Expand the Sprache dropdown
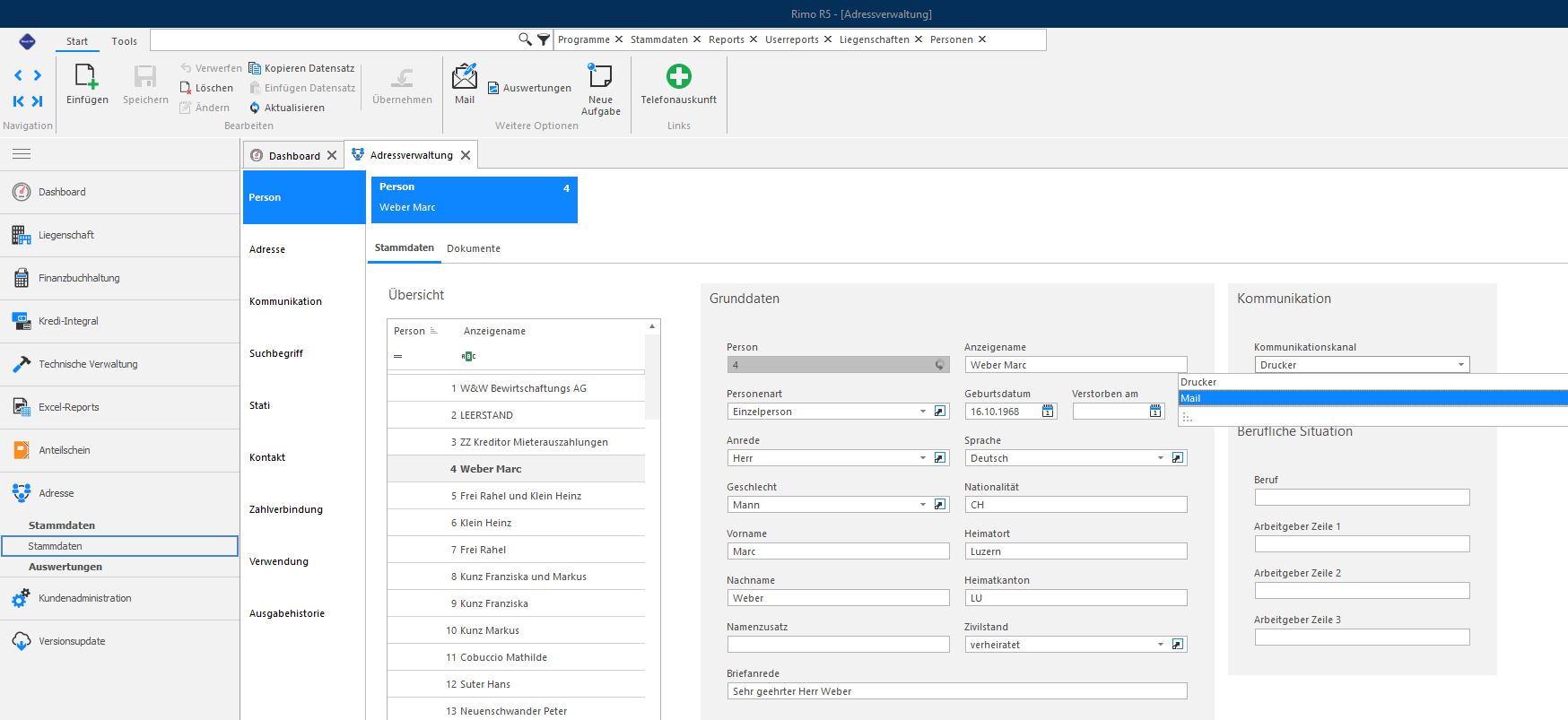 click(x=1161, y=458)
